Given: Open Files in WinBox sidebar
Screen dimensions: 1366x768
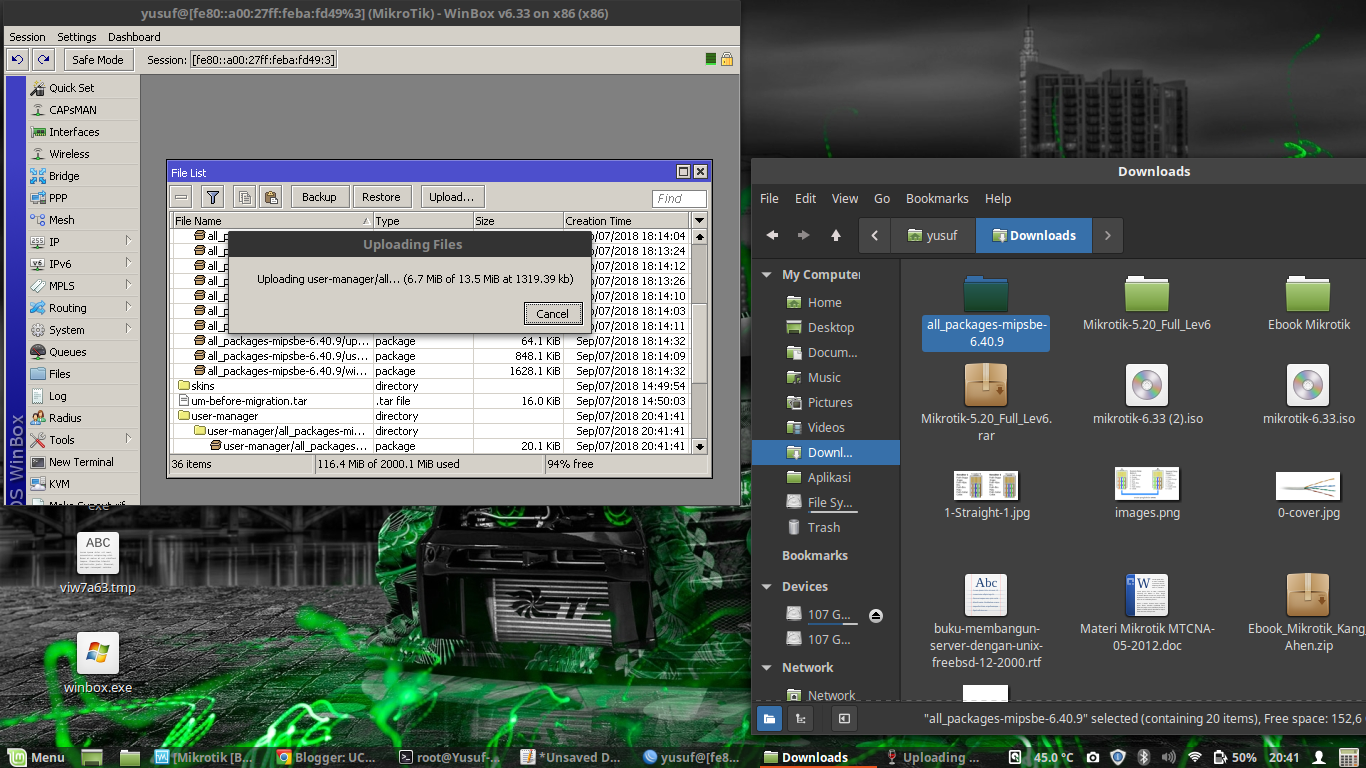Looking at the screenshot, I should [x=60, y=374].
